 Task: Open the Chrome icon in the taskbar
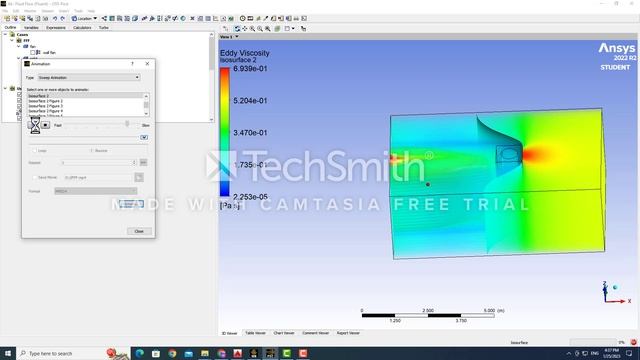[x=172, y=353]
